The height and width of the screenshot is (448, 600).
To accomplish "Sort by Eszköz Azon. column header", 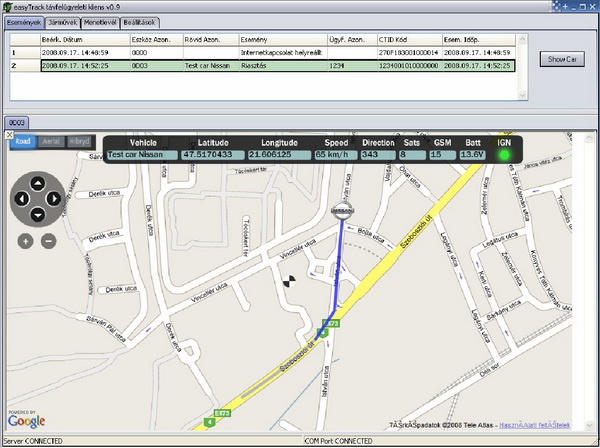I will tap(156, 40).
